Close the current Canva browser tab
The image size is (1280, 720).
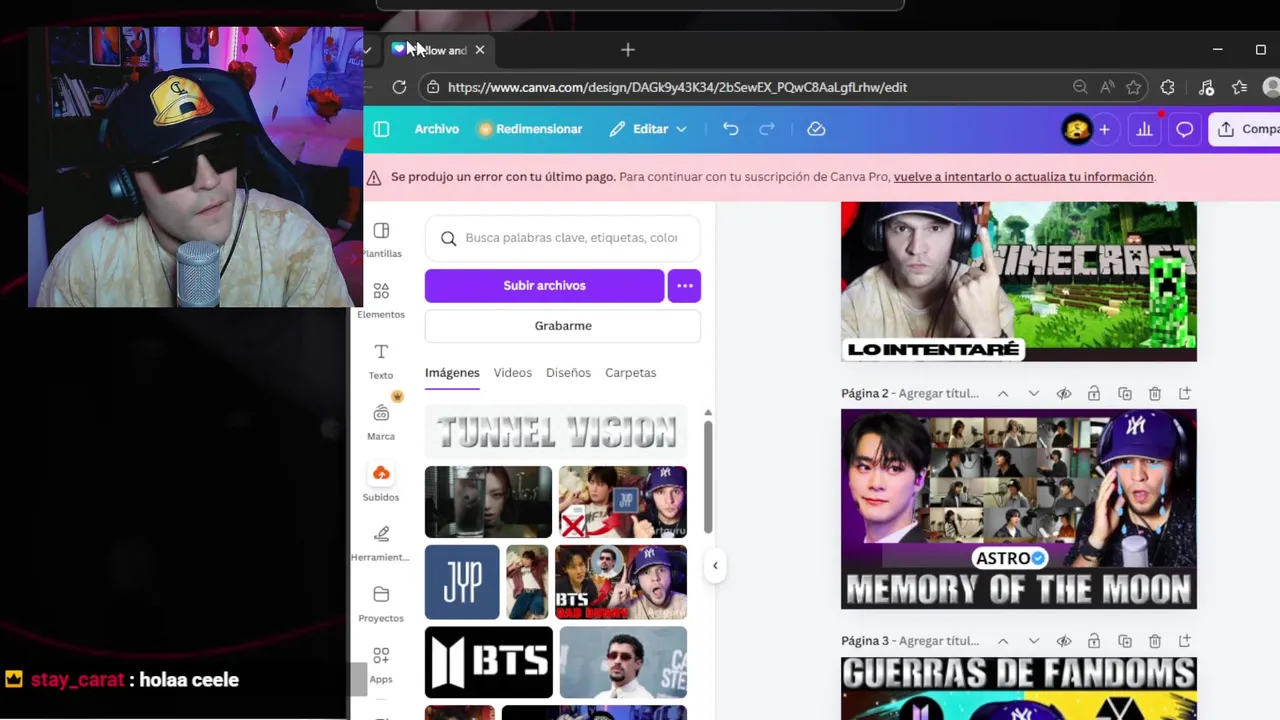[x=479, y=50]
